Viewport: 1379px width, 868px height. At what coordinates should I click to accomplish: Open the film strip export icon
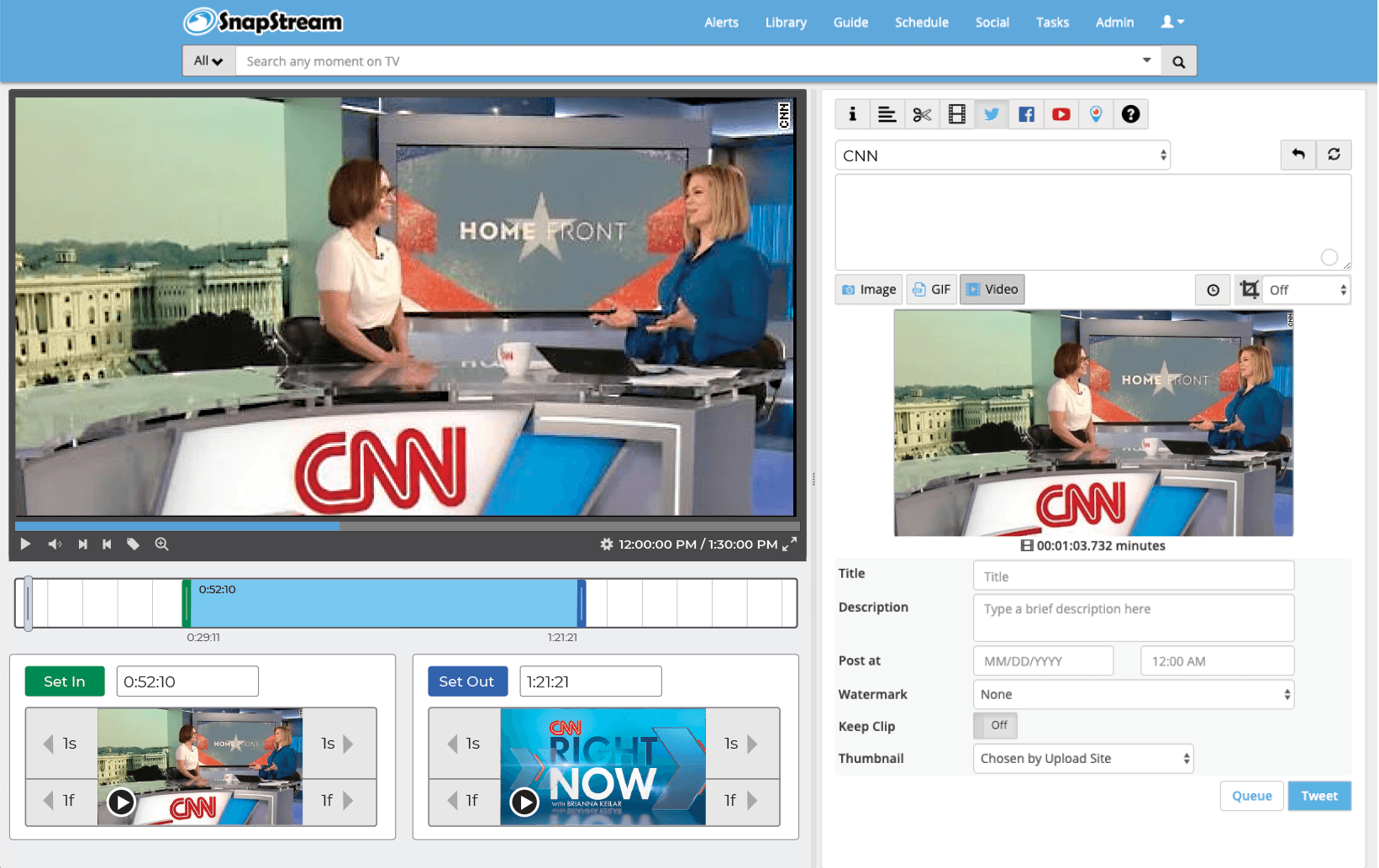click(956, 114)
